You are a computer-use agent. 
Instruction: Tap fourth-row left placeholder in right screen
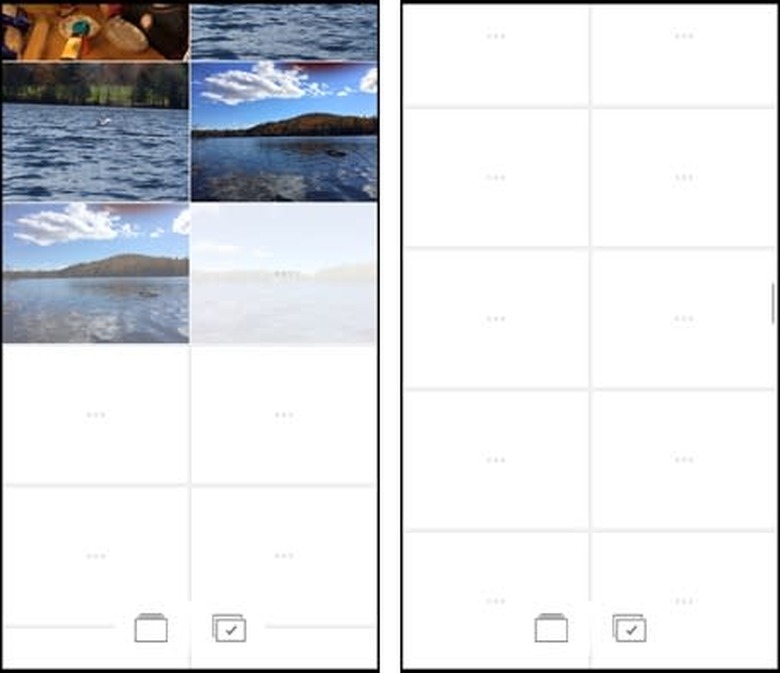pyautogui.click(x=496, y=460)
